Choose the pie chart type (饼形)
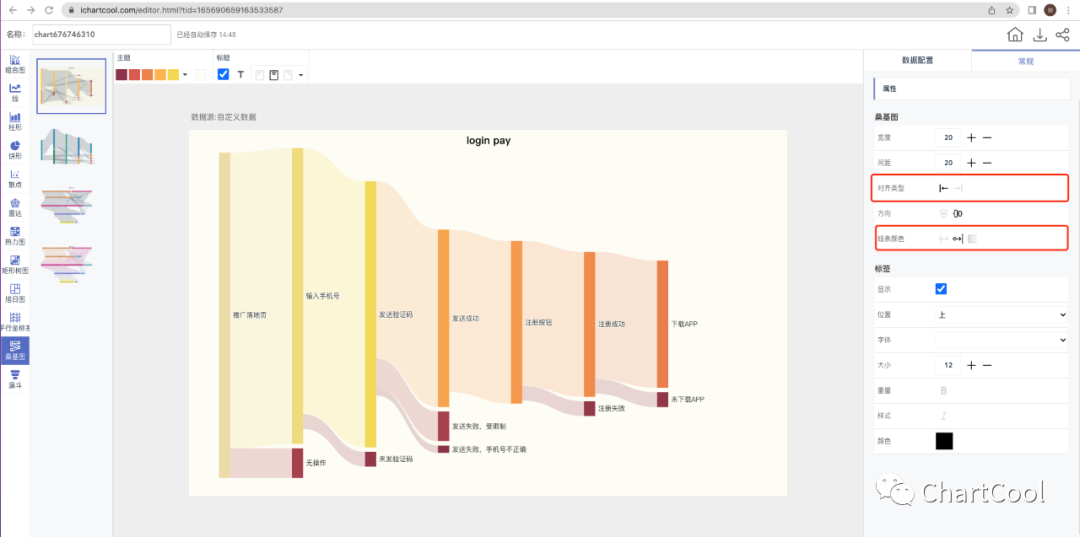Viewport: 1080px width, 537px height. [15, 149]
